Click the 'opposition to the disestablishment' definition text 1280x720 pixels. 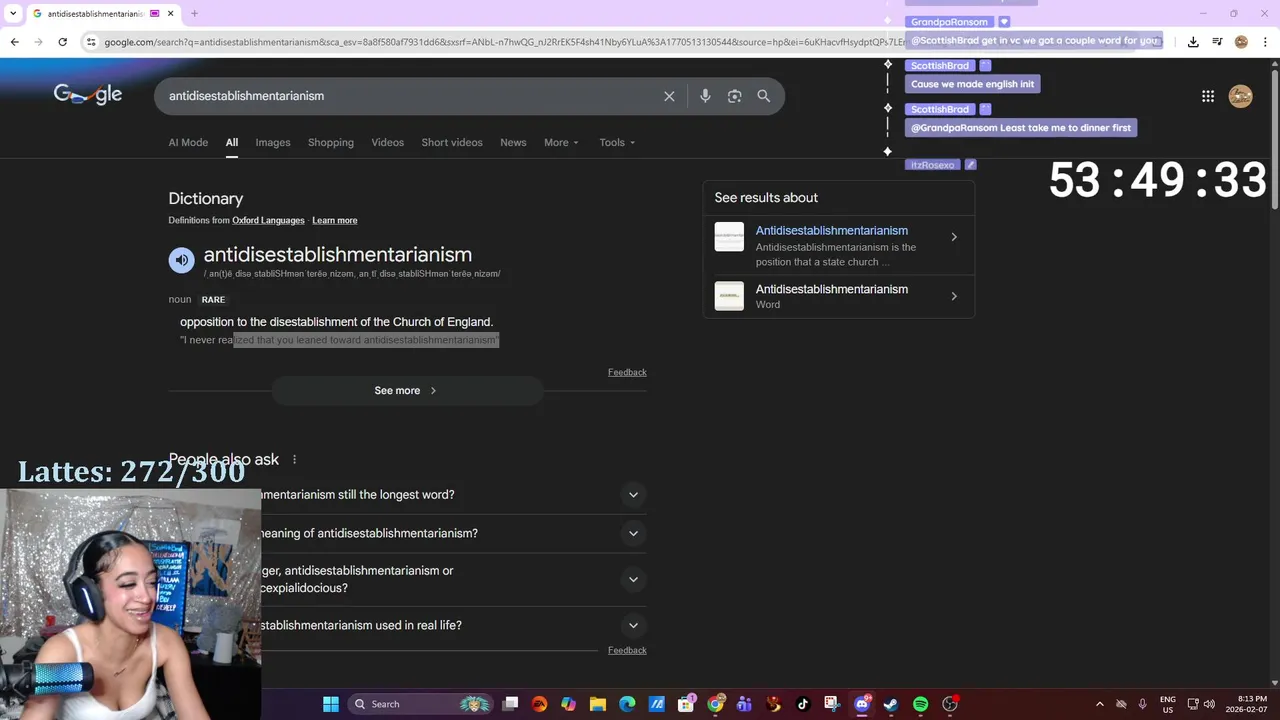click(x=336, y=322)
